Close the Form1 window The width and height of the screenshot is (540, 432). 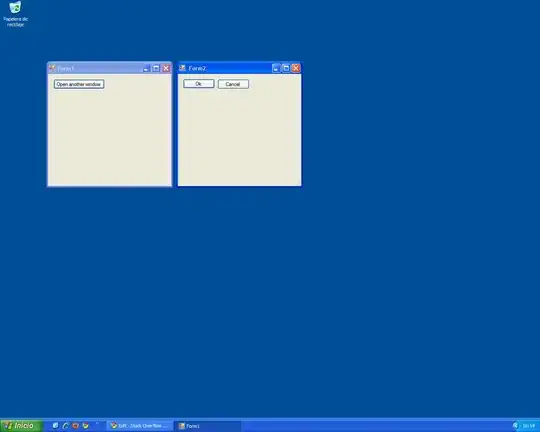166,69
